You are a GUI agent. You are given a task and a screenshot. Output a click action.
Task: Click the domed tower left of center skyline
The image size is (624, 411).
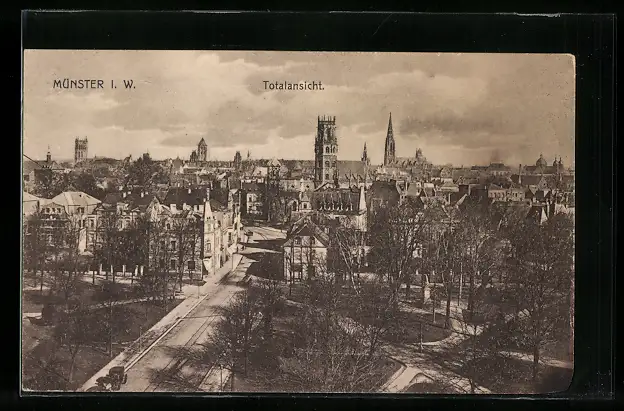click(x=202, y=149)
